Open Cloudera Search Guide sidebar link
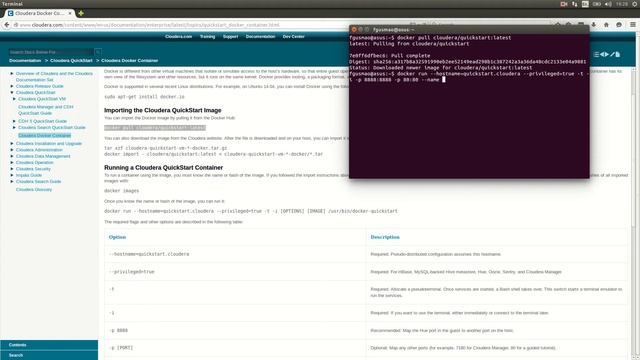 pyautogui.click(x=38, y=181)
